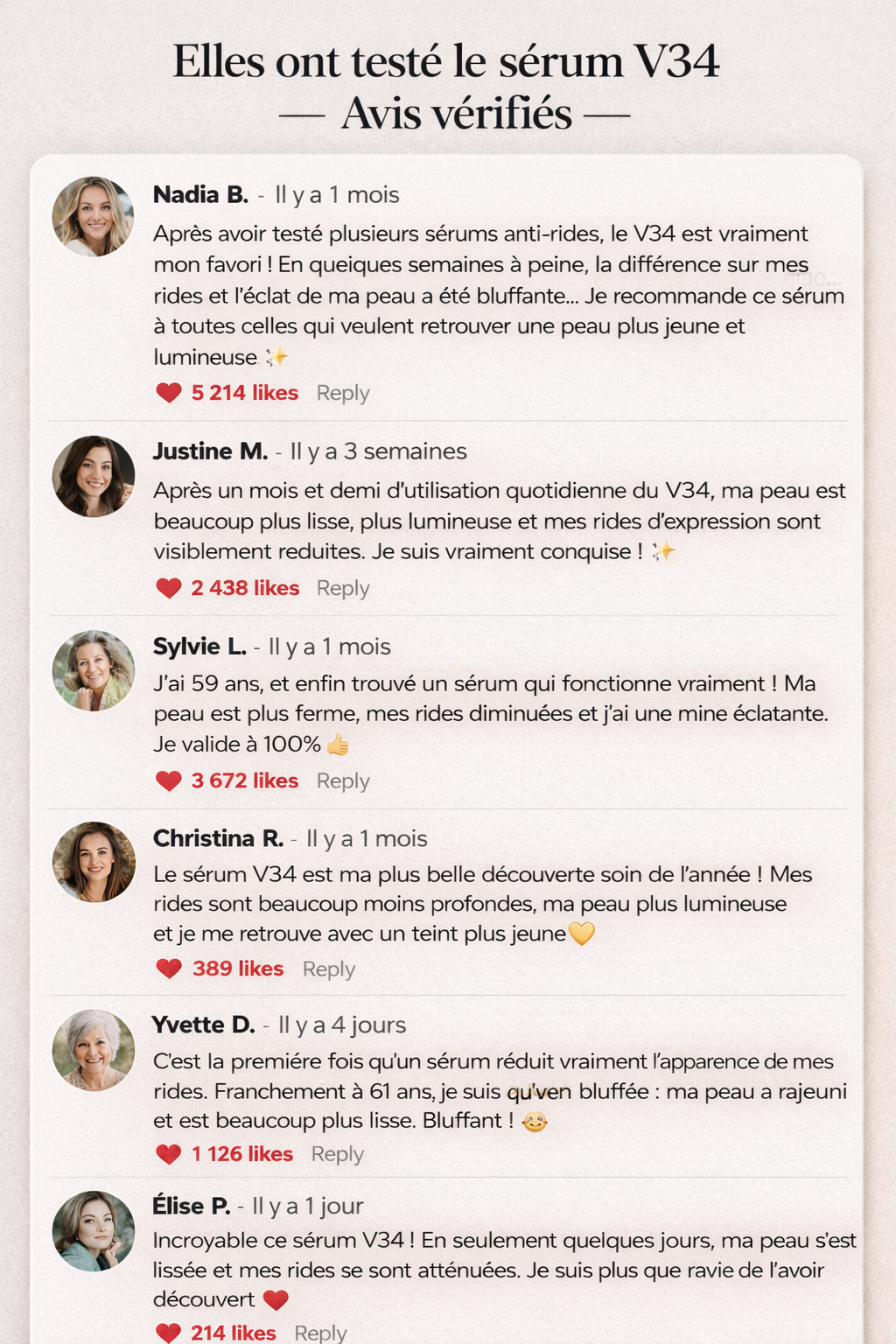This screenshot has width=896, height=1344.
Task: Click Yvette D.'s avatar
Action: point(94,1050)
